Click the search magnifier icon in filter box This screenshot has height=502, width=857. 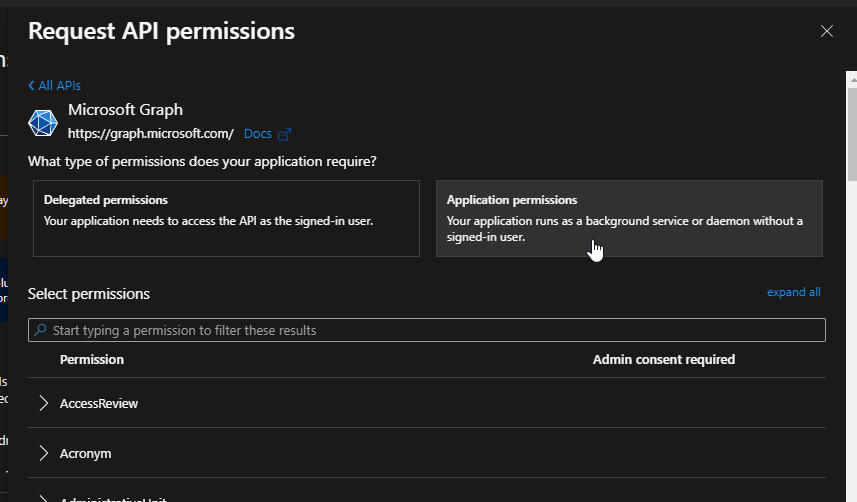pyautogui.click(x=40, y=330)
